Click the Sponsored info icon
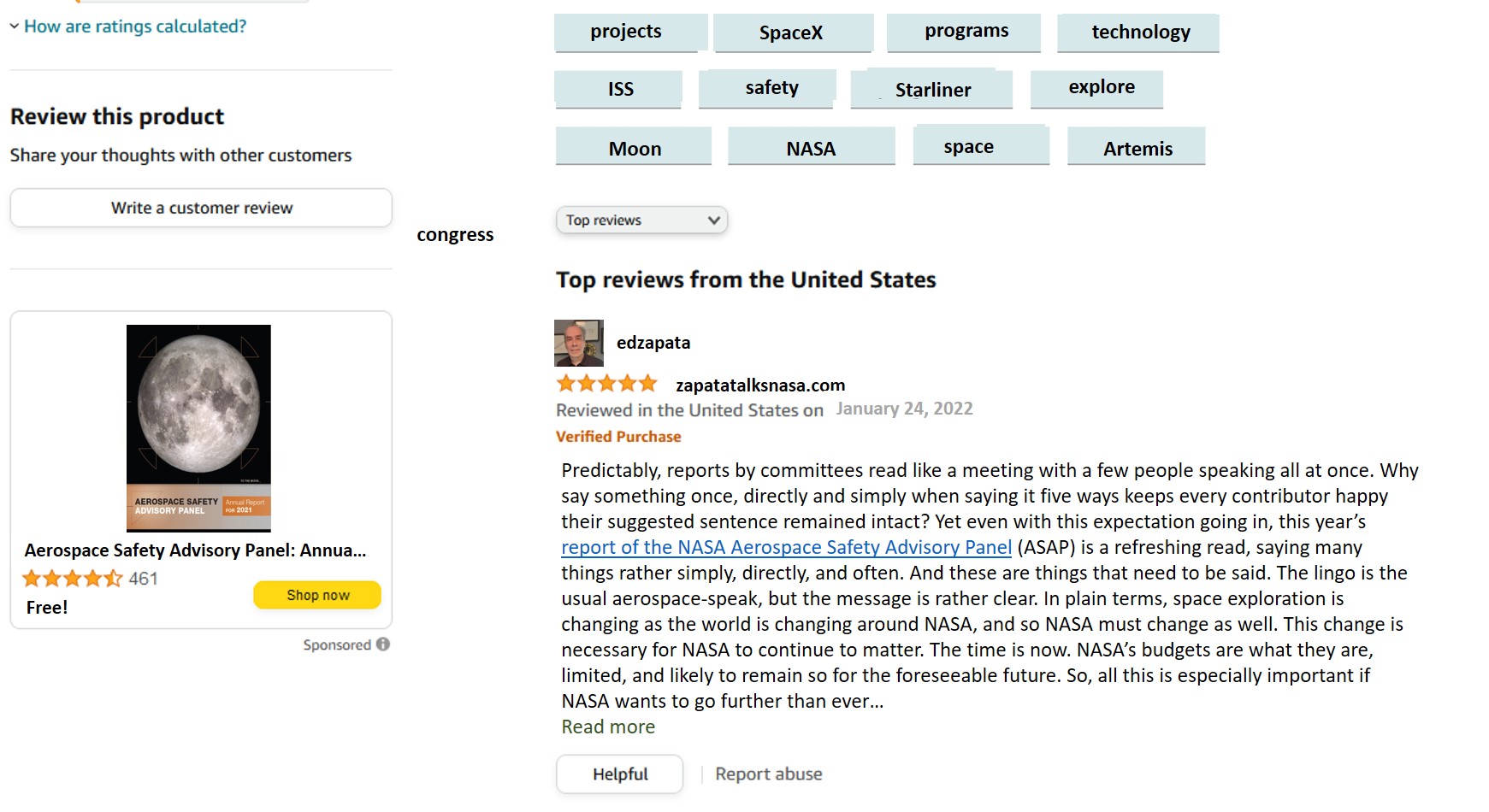1489x812 pixels. 383,644
